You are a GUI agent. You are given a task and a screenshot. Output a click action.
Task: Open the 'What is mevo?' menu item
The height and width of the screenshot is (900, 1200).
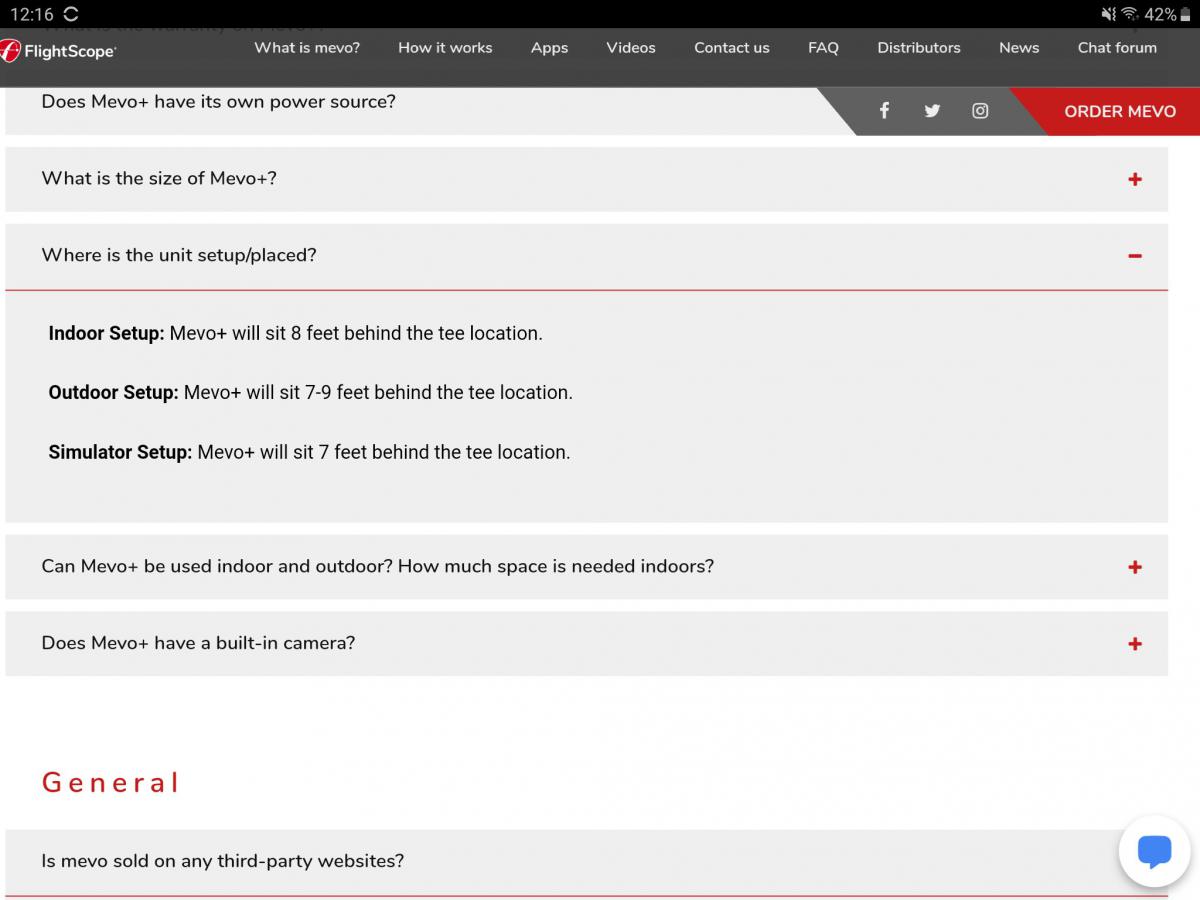pos(307,47)
